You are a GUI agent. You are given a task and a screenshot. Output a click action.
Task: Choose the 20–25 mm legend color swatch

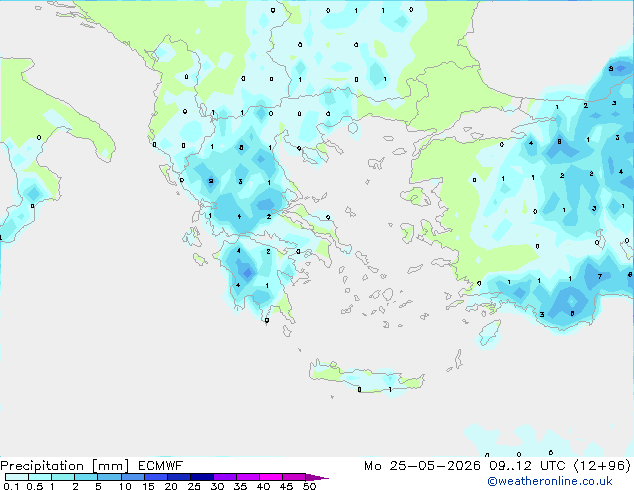pyautogui.click(x=179, y=477)
